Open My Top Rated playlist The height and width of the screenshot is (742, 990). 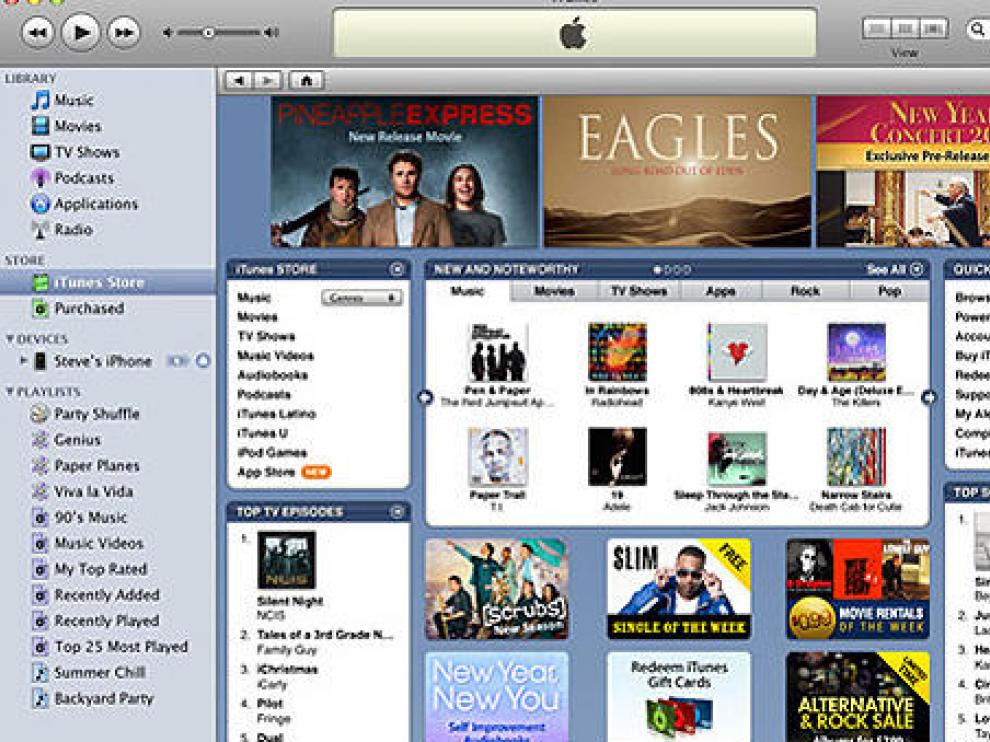(89, 569)
